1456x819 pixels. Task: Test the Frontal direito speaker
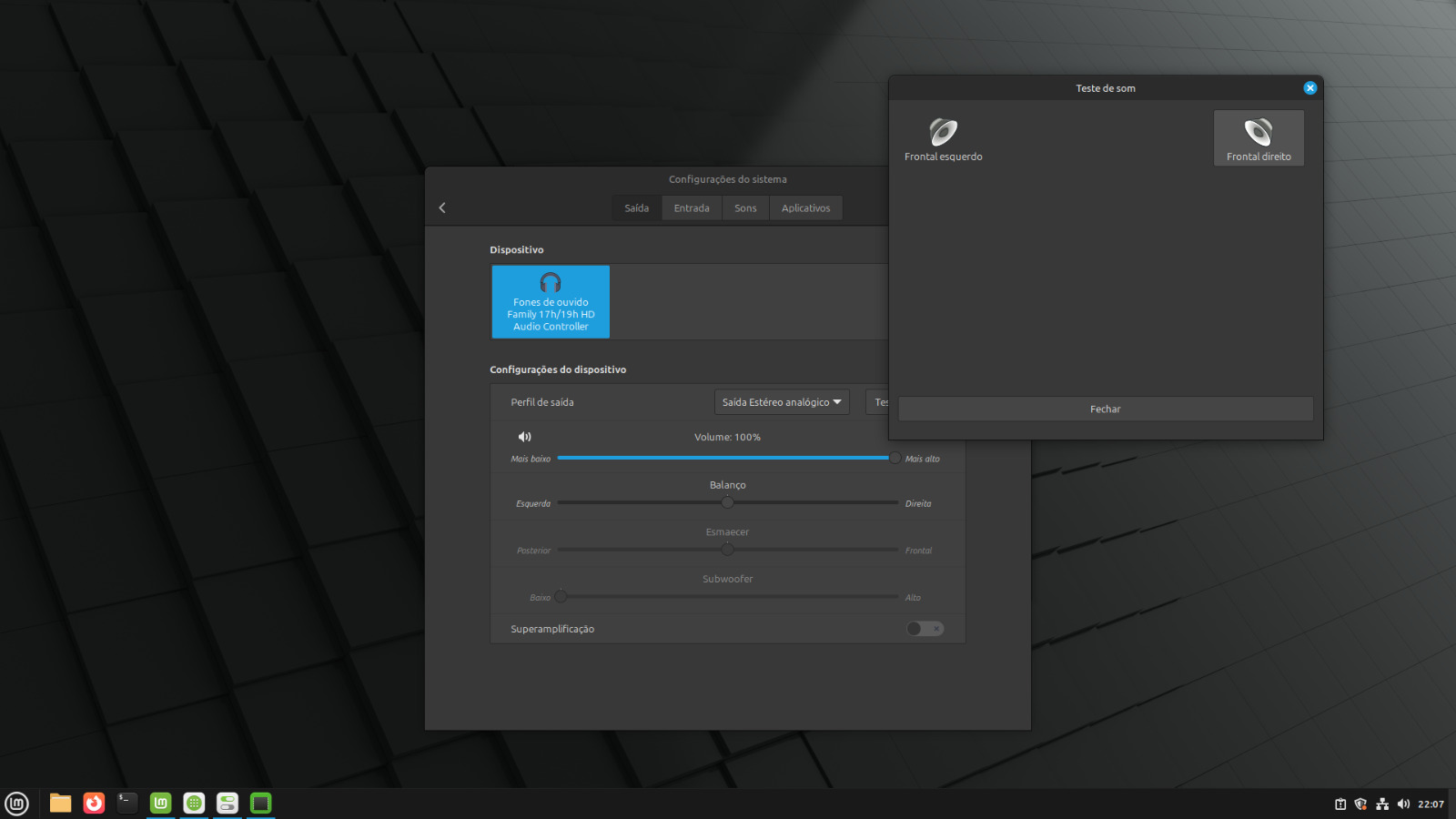pos(1259,138)
